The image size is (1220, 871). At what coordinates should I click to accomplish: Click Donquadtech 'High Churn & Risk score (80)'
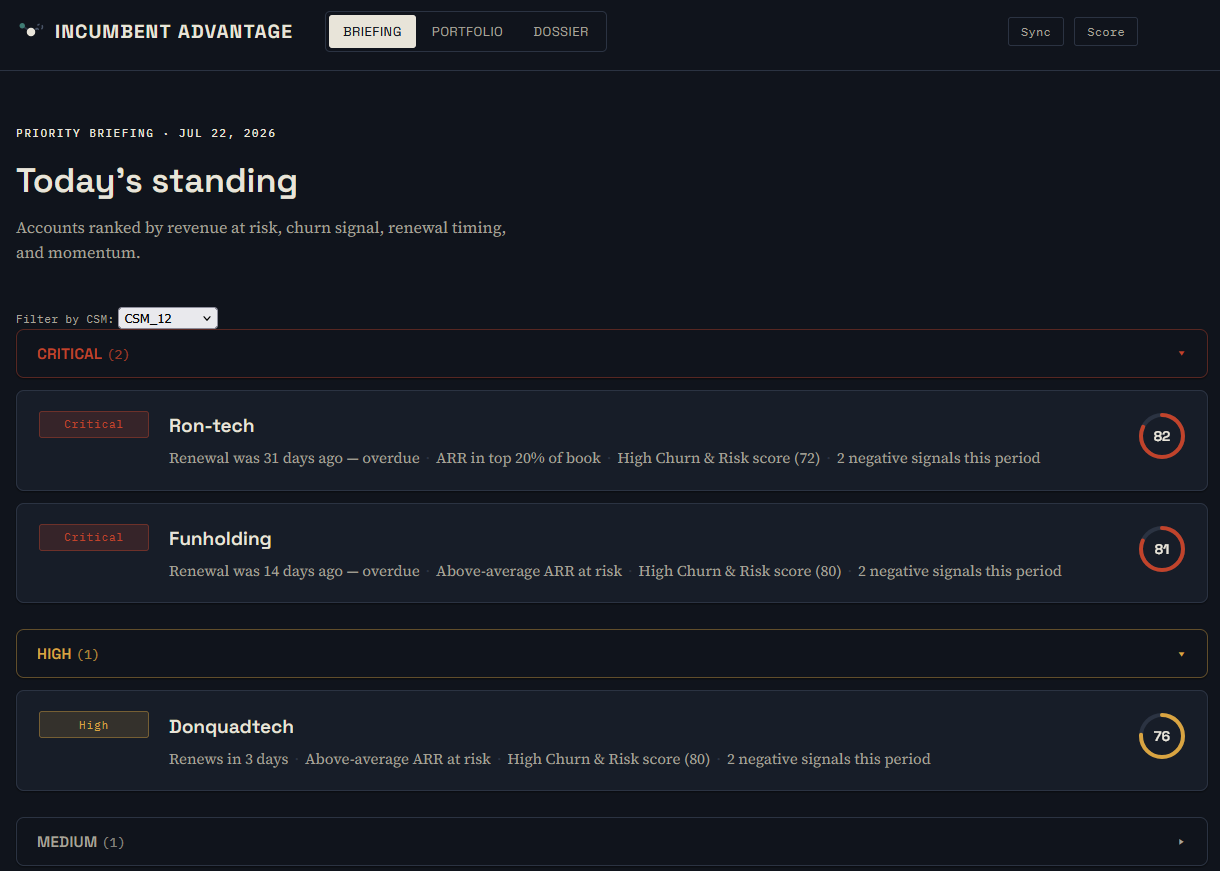pyautogui.click(x=609, y=759)
